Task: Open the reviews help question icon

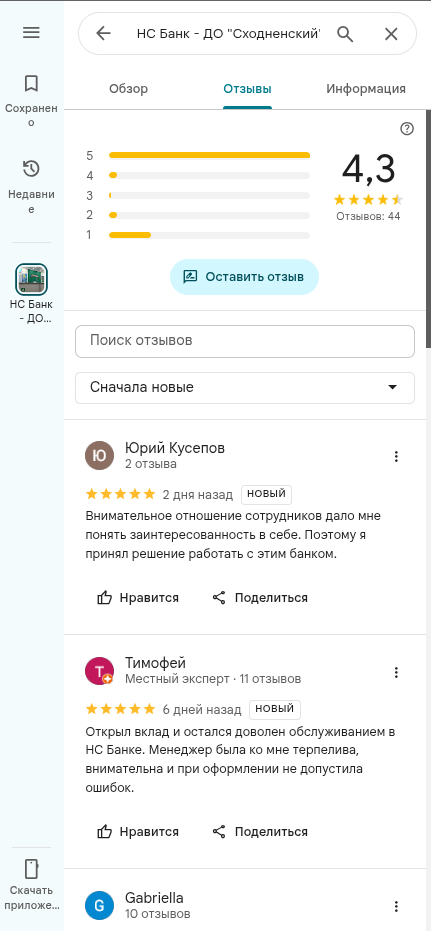Action: pos(407,129)
